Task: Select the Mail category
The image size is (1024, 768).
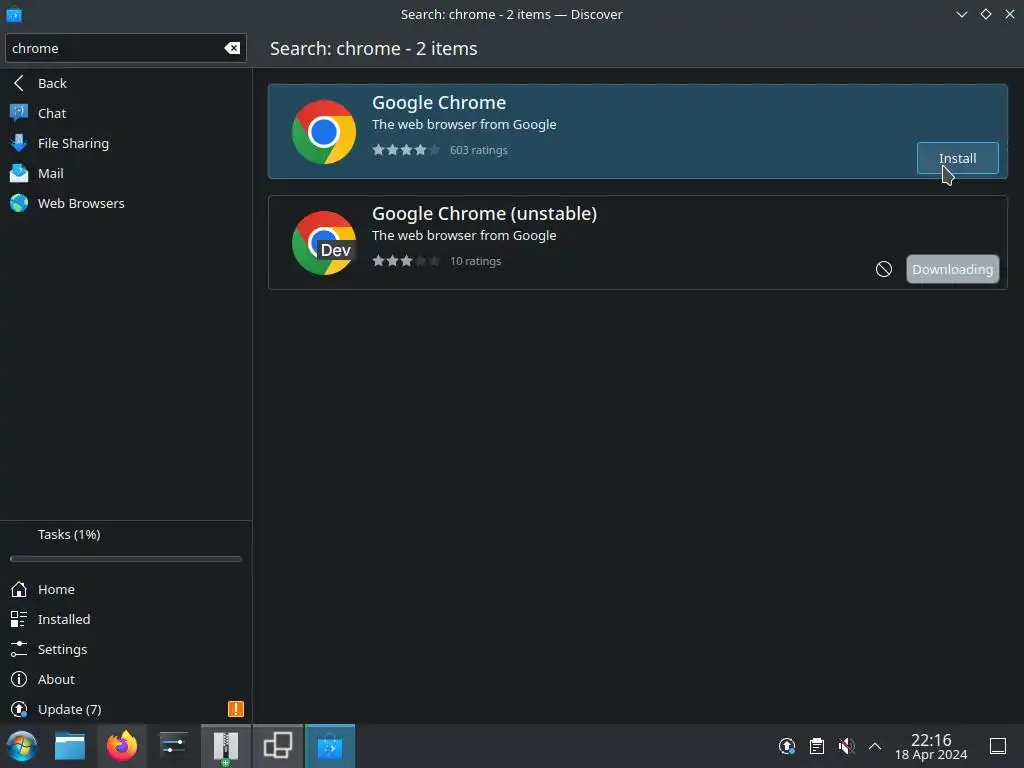Action: tap(126, 173)
